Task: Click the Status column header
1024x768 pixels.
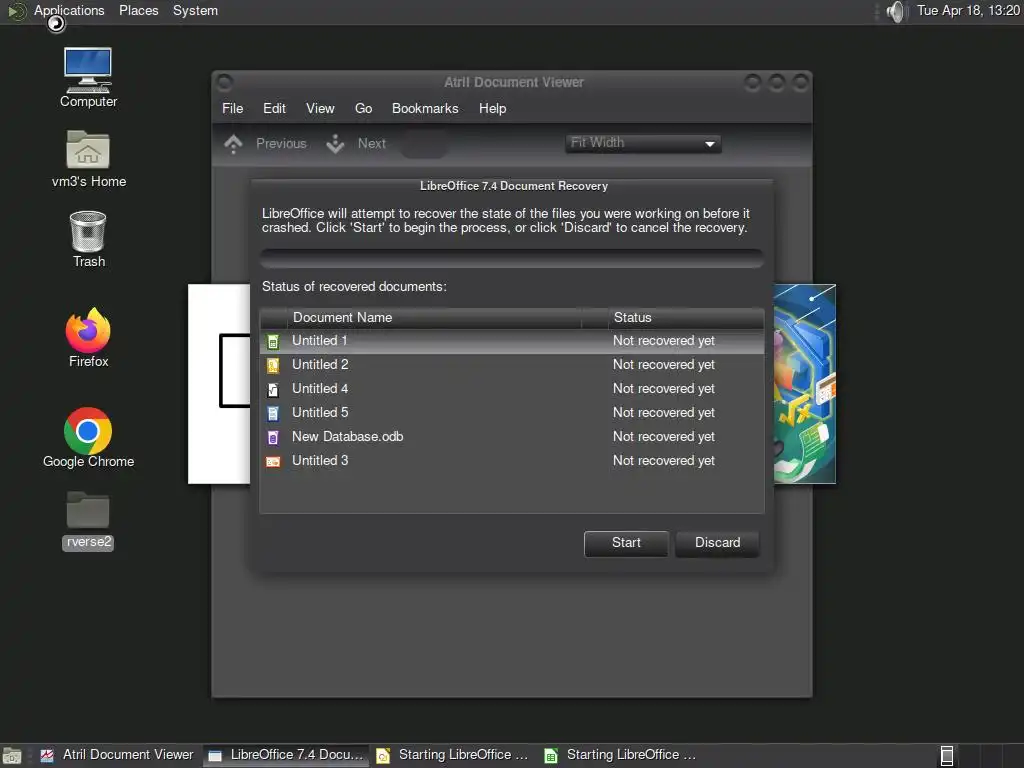Action: [x=686, y=318]
